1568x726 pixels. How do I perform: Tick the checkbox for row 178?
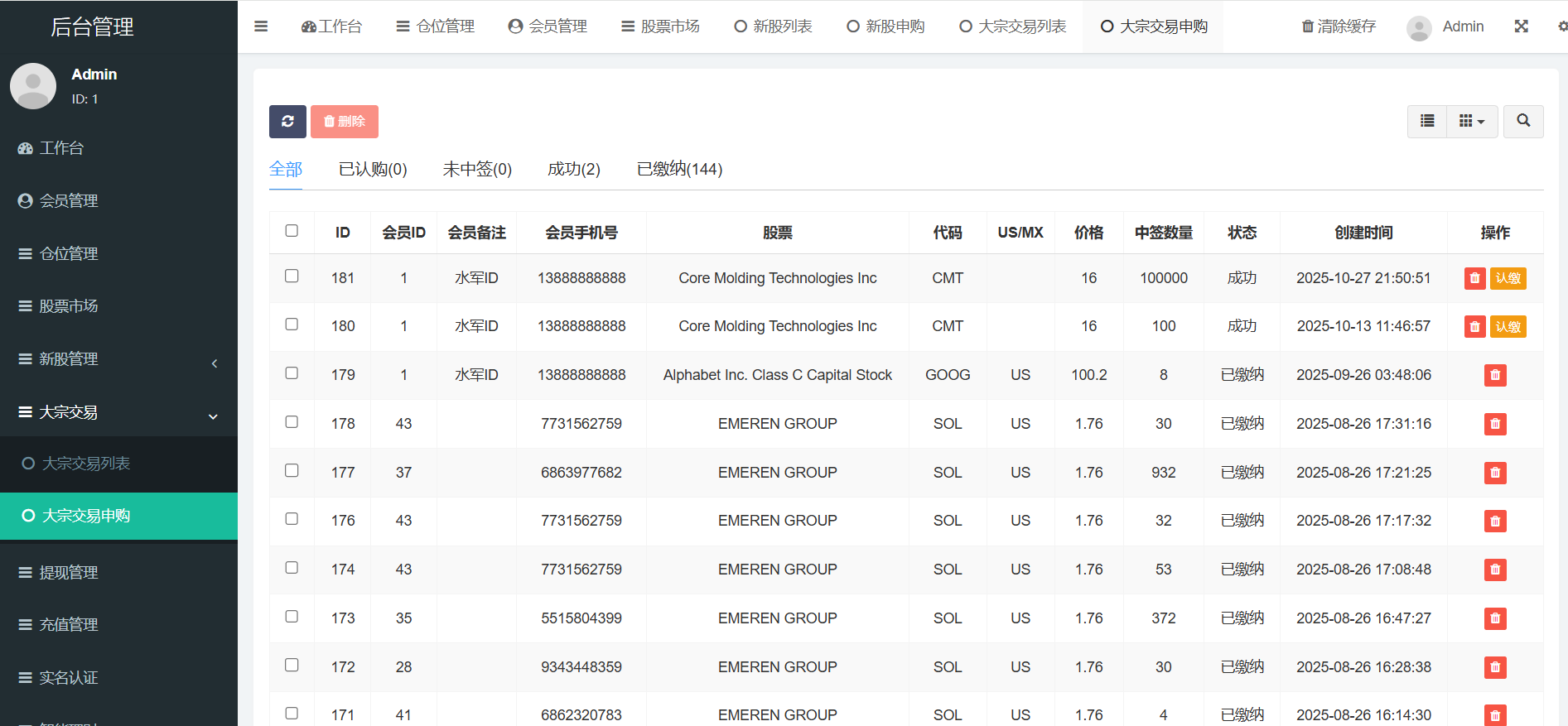(292, 422)
